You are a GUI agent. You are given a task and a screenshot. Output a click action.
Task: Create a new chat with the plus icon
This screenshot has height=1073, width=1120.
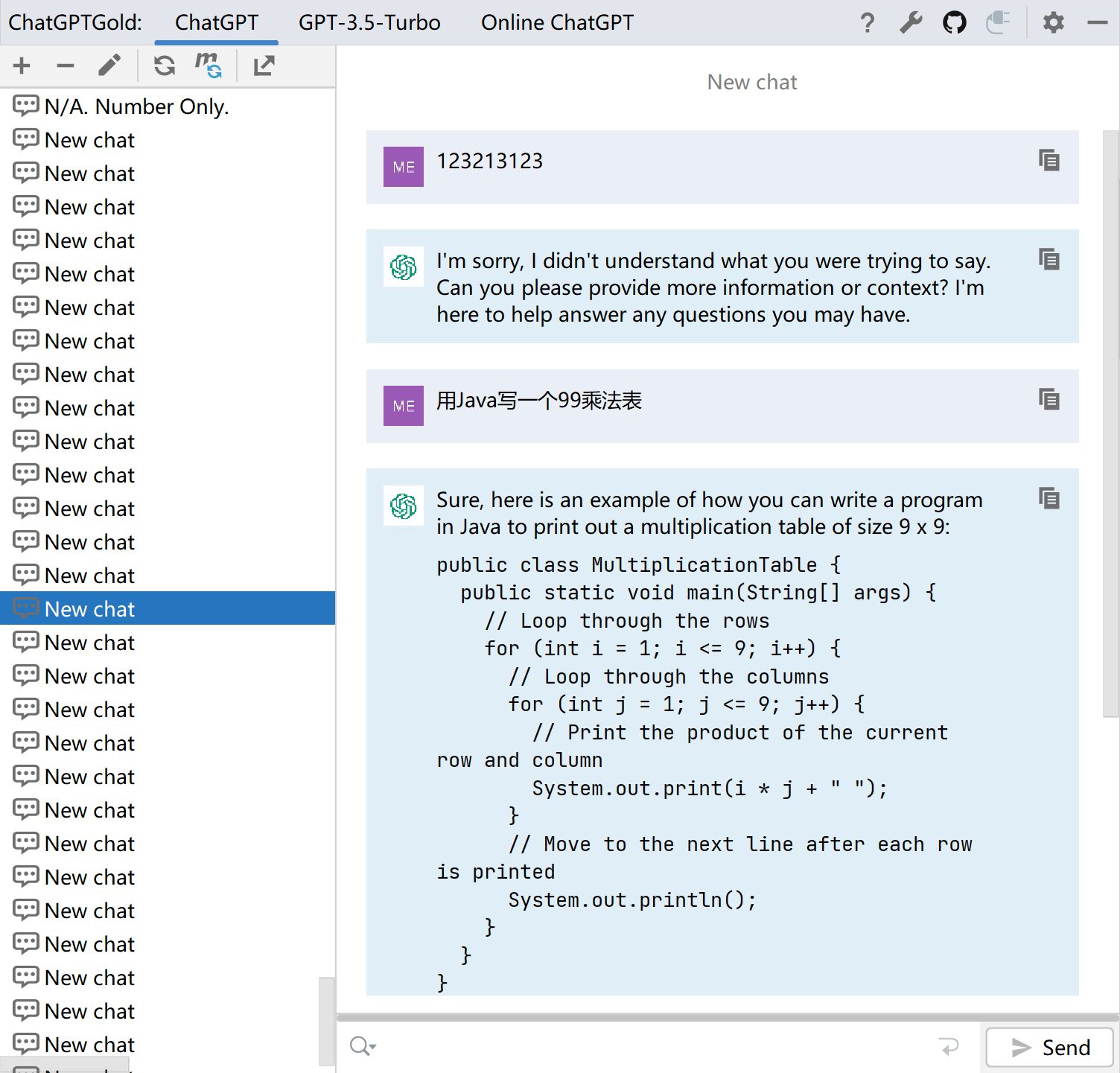point(22,66)
